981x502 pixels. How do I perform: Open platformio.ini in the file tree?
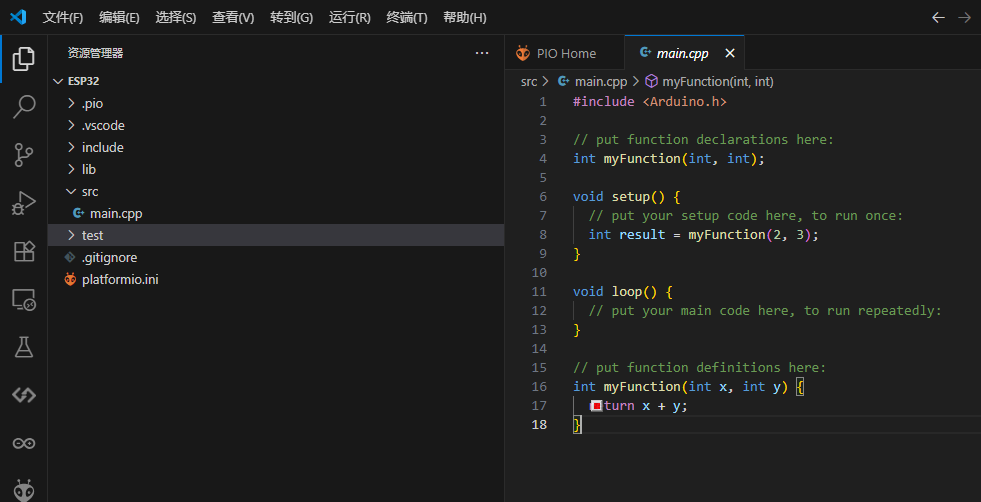(120, 279)
